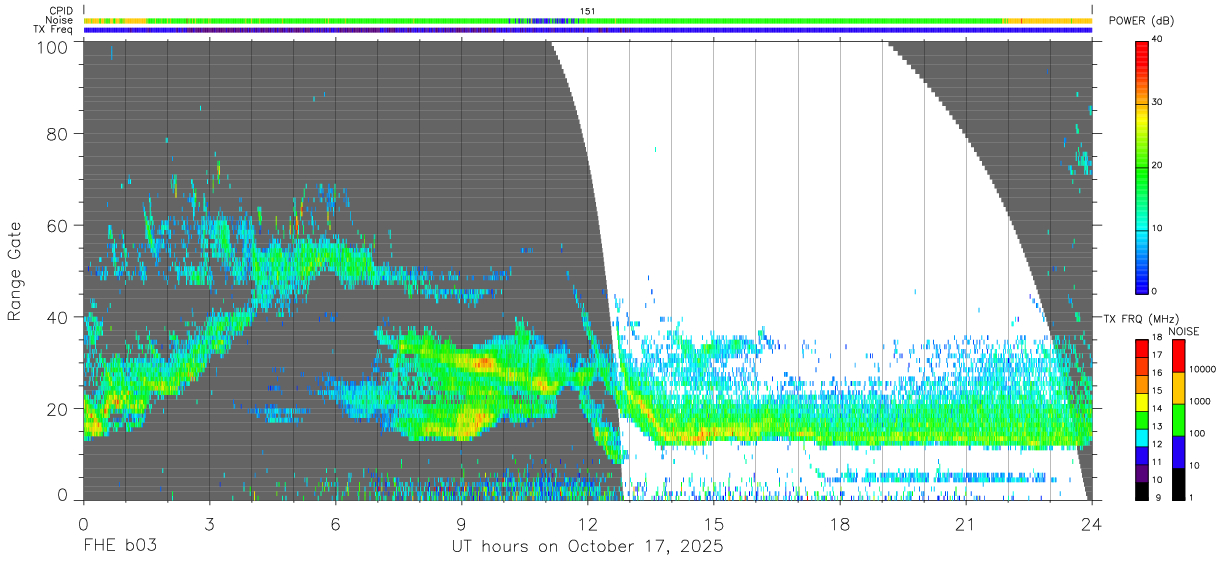
Task: Click the FHE b03 radar beam label
Action: [x=119, y=547]
